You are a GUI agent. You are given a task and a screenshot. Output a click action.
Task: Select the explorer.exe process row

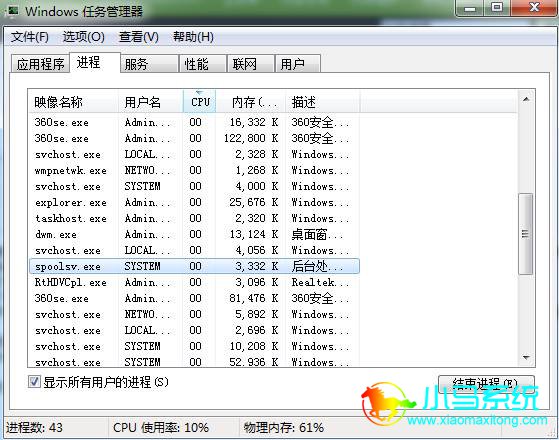pos(195,203)
